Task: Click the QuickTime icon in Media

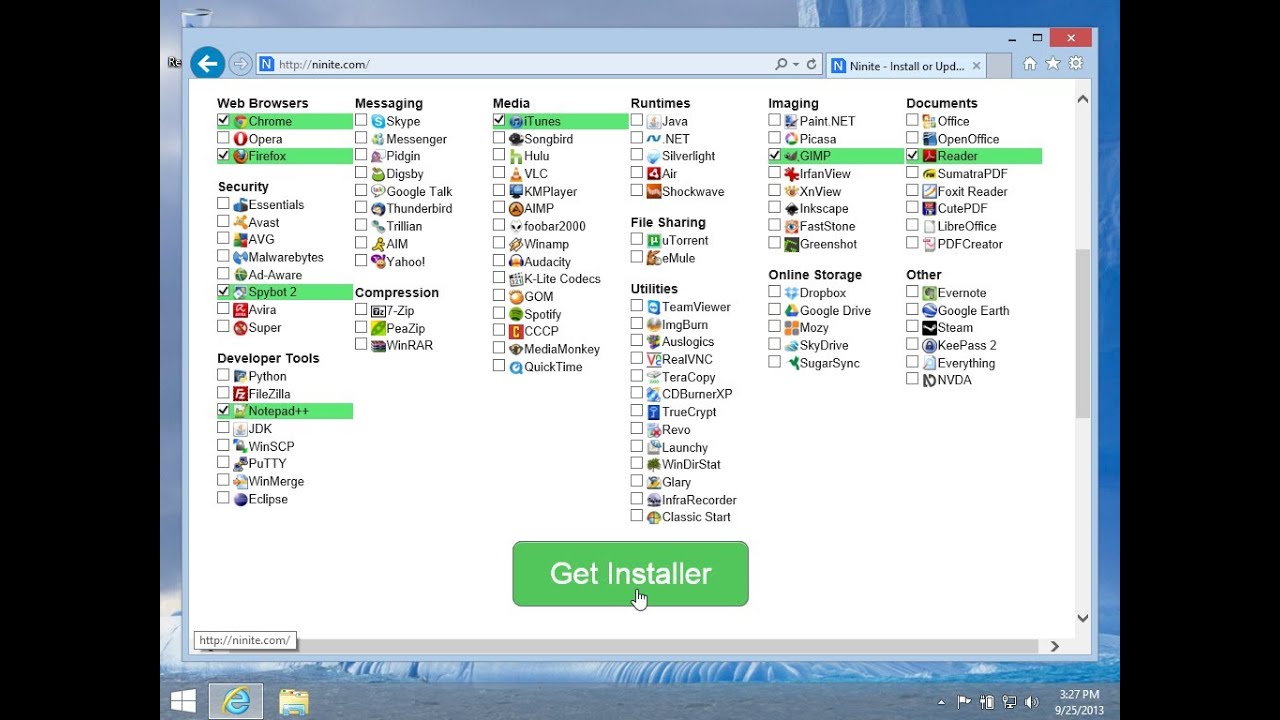Action: tap(516, 367)
